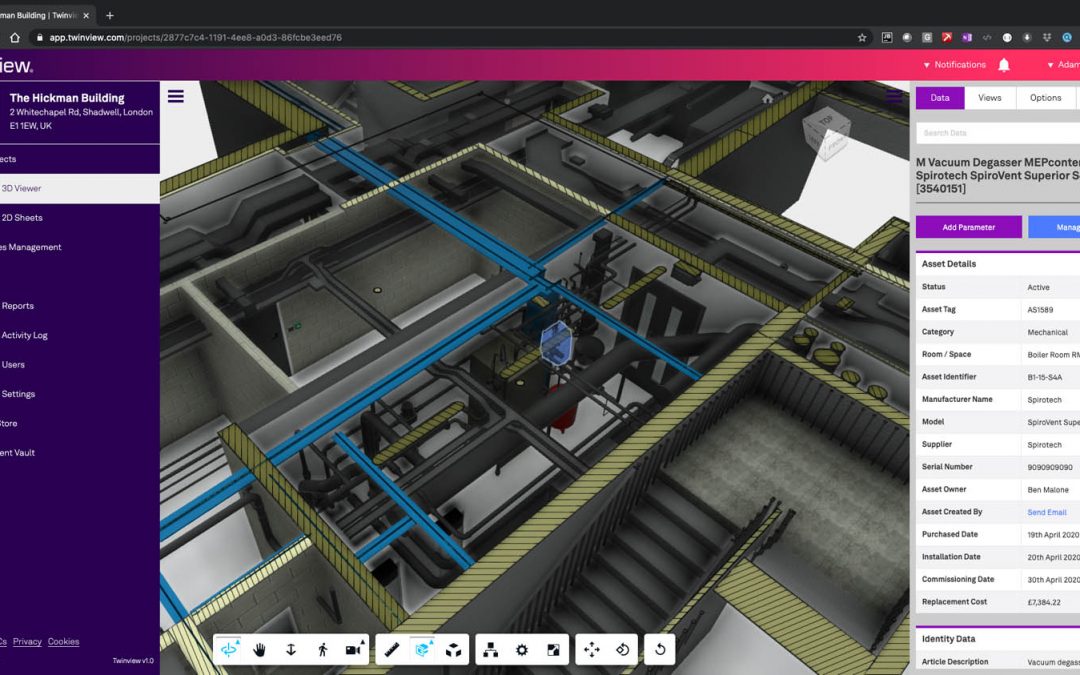Open the camera interactions tool
The image size is (1080, 675).
354,650
